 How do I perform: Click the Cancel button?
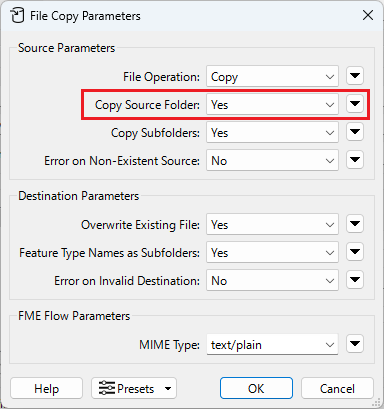tap(337, 388)
